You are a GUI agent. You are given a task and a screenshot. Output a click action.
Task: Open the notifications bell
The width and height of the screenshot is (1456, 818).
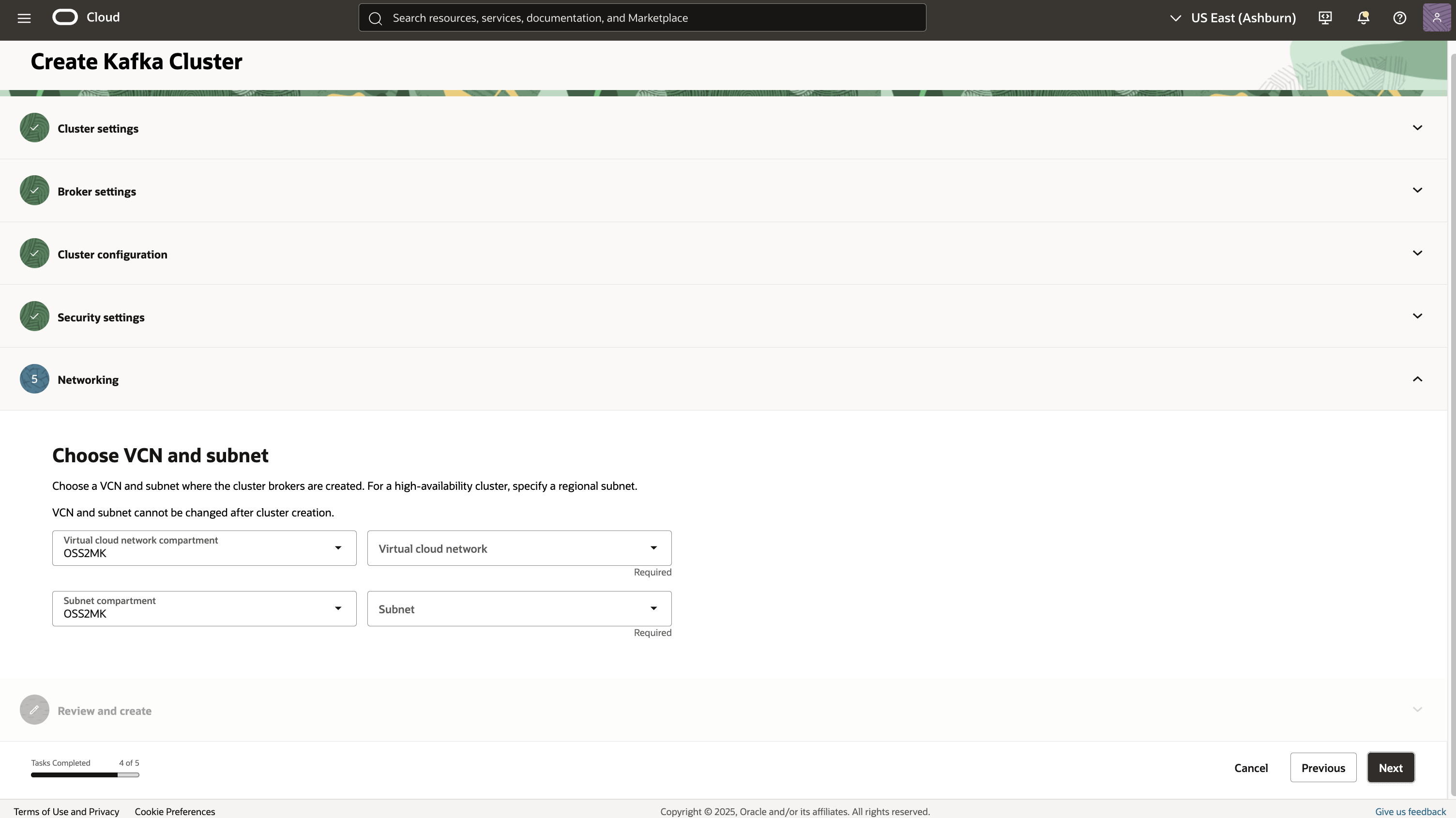coord(1363,18)
